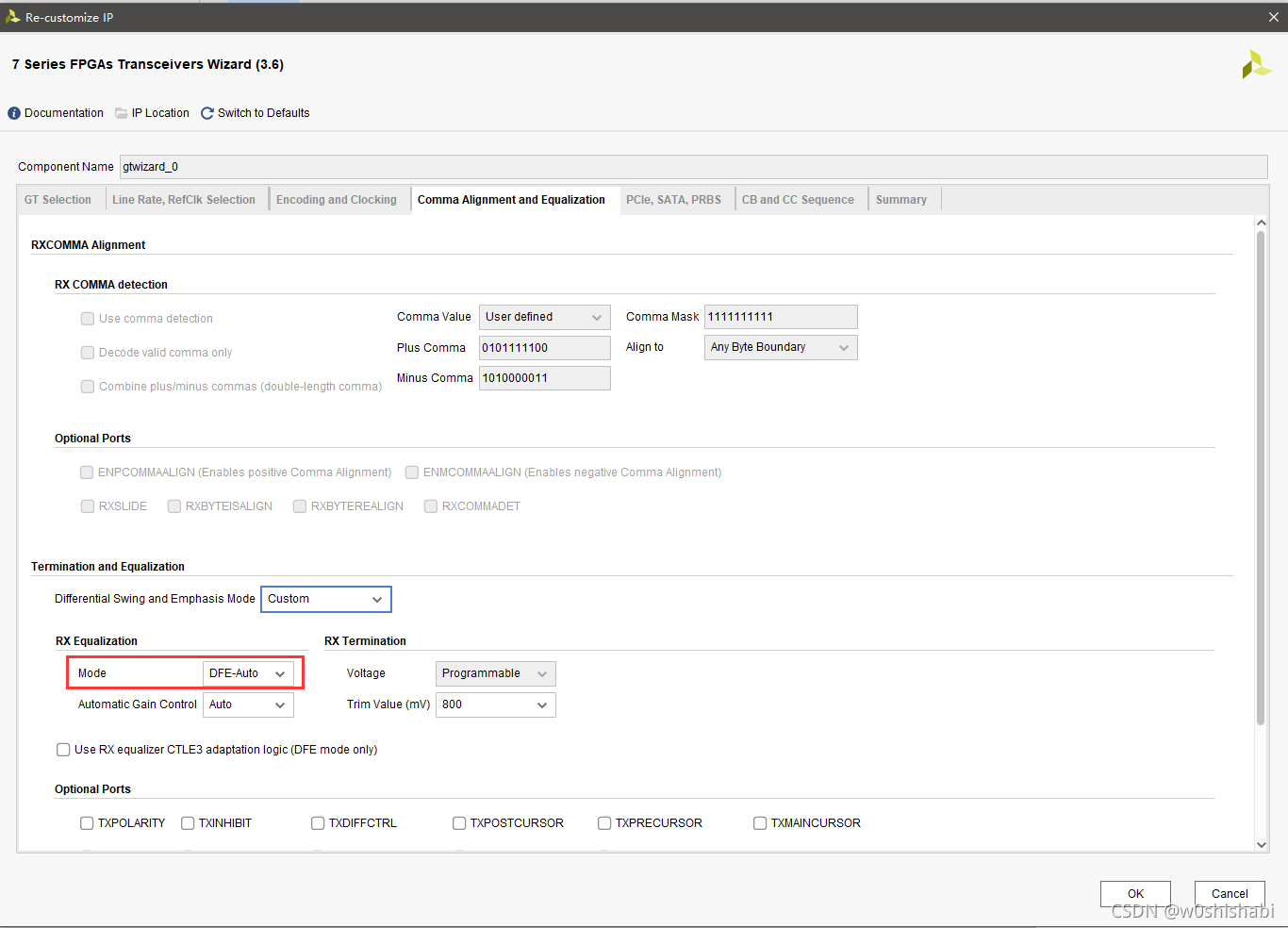Open the RX Equalization Mode DFE-Auto dropdown

(248, 673)
